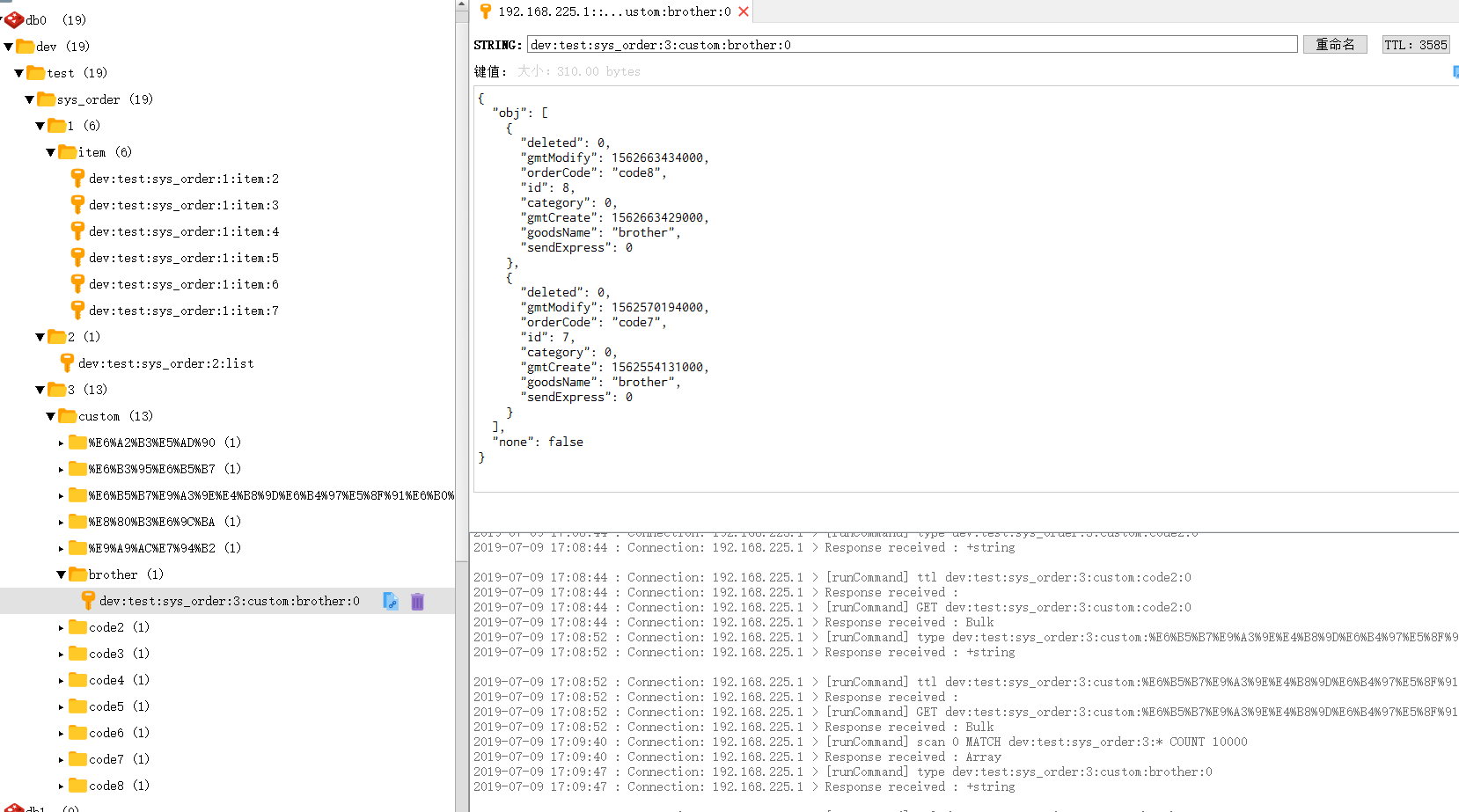Click the folder icon of code2
1459x812 pixels.
pos(78,626)
